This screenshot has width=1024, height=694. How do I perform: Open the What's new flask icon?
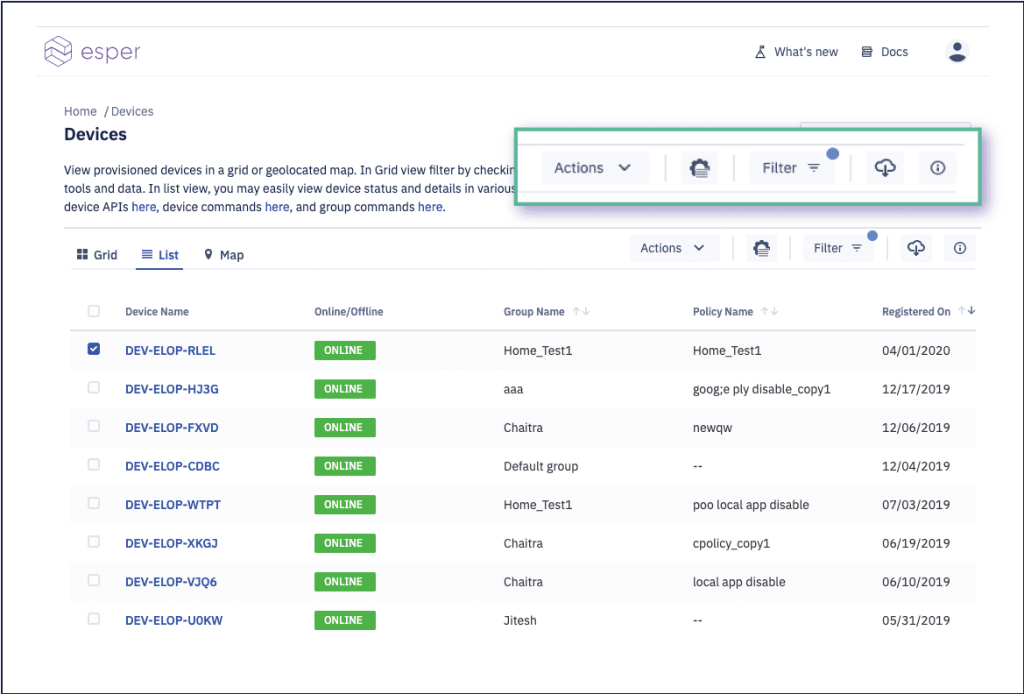[760, 52]
